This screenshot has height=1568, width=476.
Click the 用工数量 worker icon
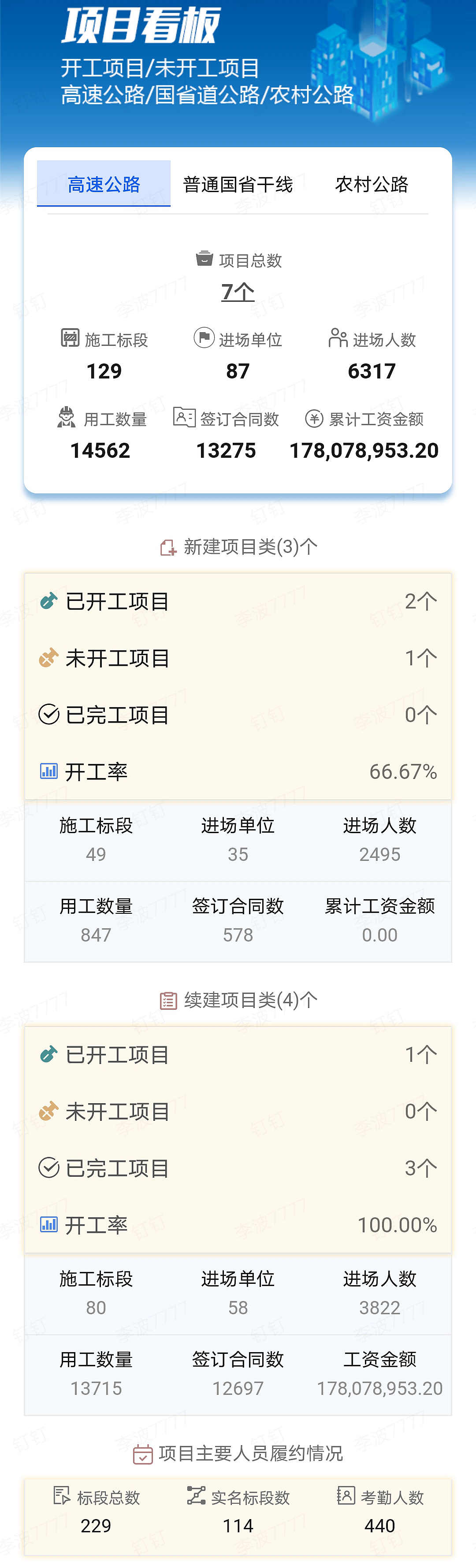[x=67, y=418]
